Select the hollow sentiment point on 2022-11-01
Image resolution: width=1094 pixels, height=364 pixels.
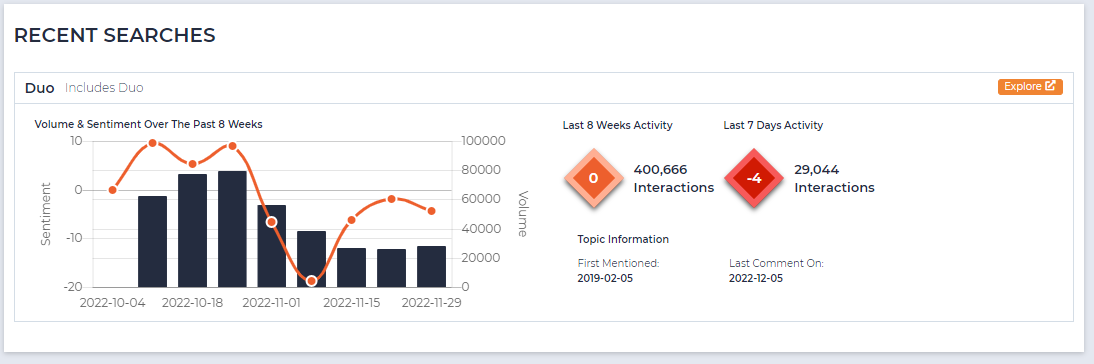coord(272,222)
